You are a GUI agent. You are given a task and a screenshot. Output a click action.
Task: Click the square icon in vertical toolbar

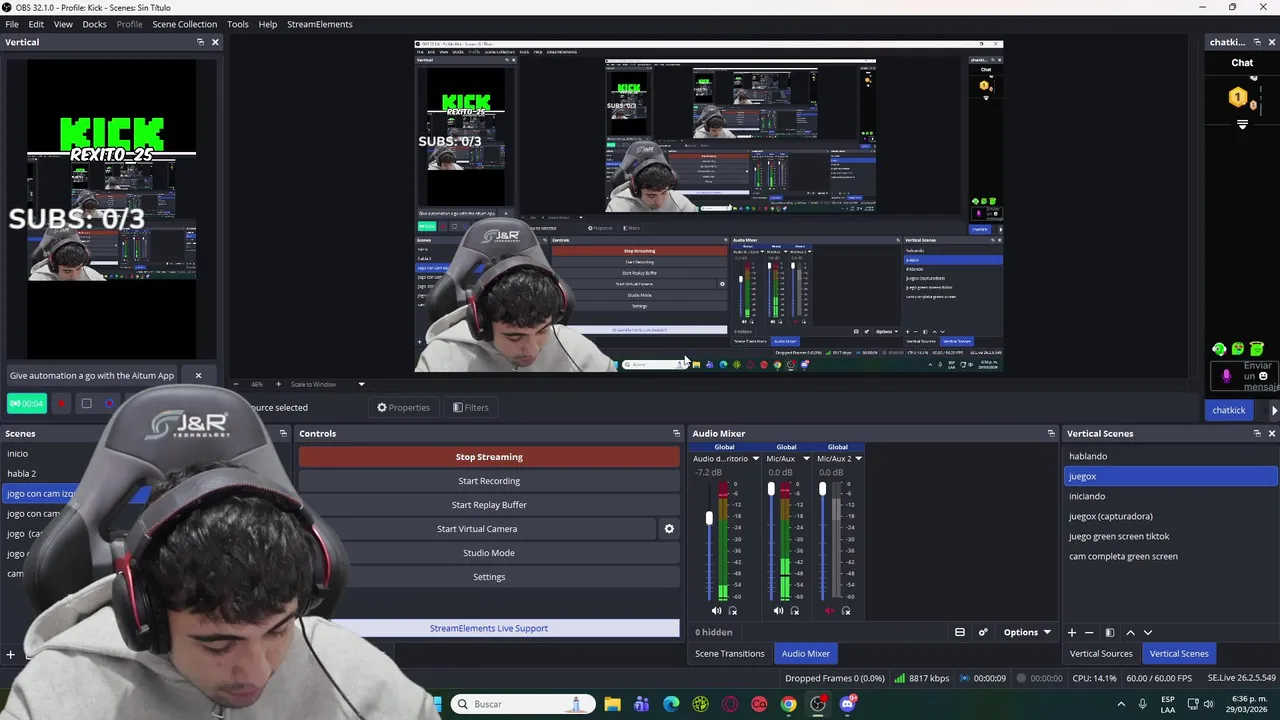tap(86, 404)
